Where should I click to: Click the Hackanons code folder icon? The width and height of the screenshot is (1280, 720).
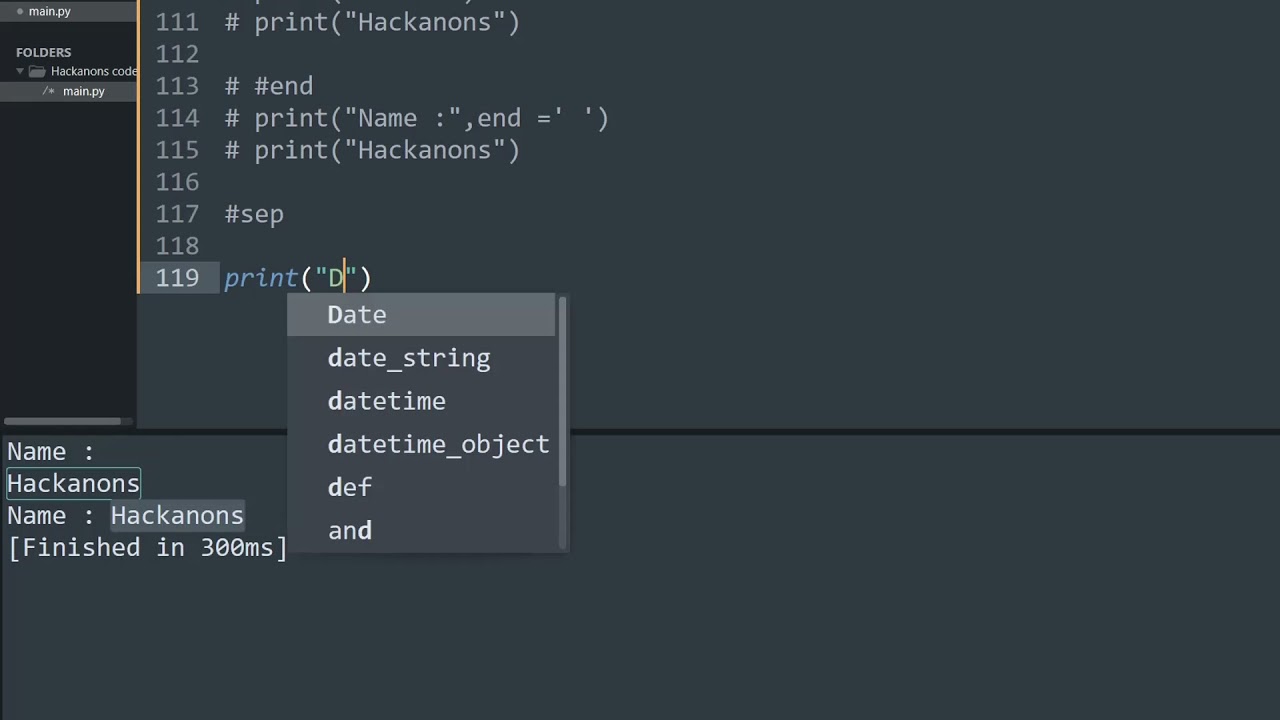[x=37, y=71]
